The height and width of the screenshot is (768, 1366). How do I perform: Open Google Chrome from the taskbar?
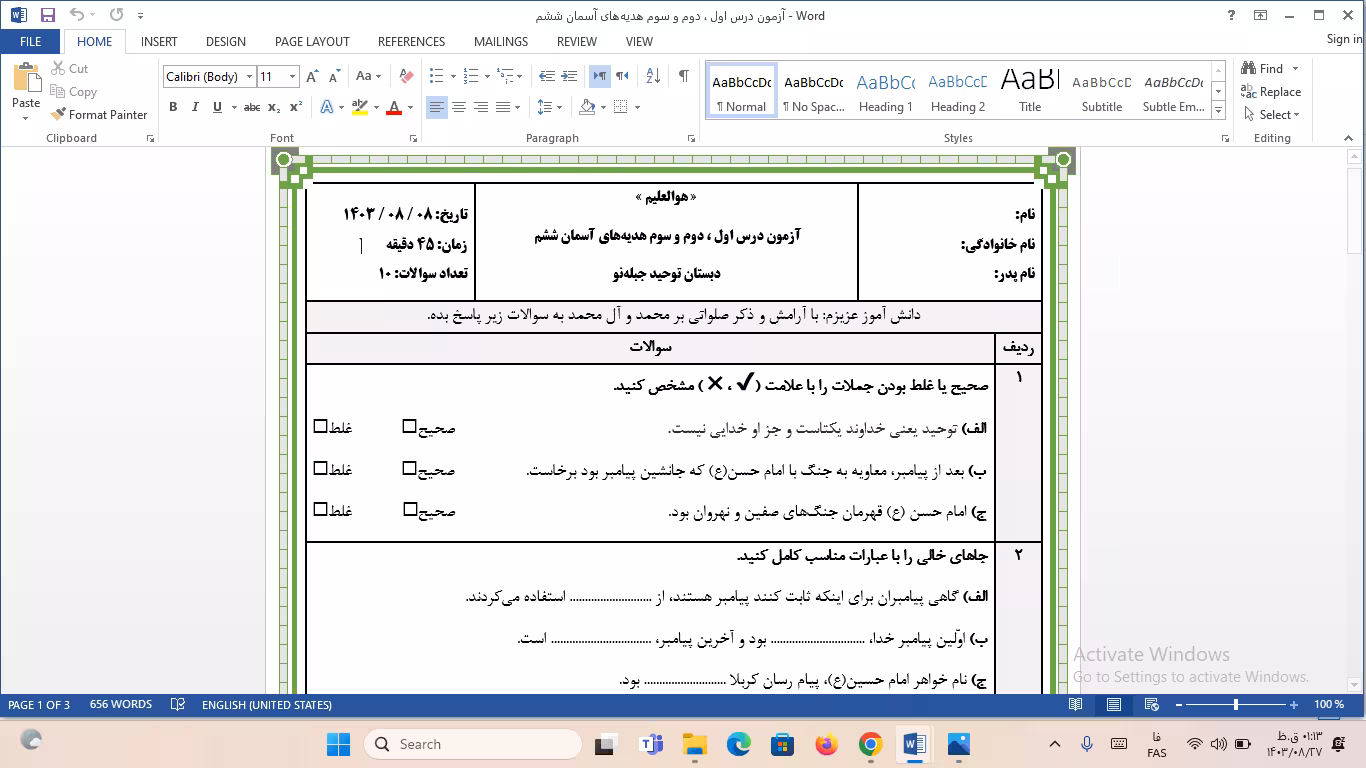pyautogui.click(x=870, y=744)
